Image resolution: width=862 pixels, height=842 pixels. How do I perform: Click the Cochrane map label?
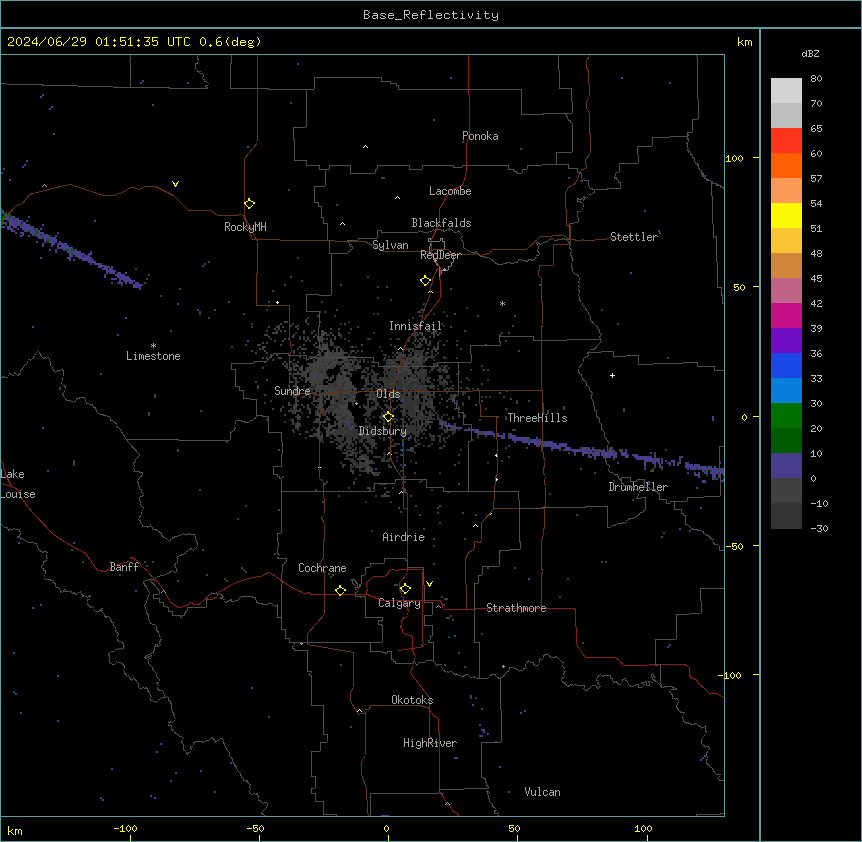322,568
